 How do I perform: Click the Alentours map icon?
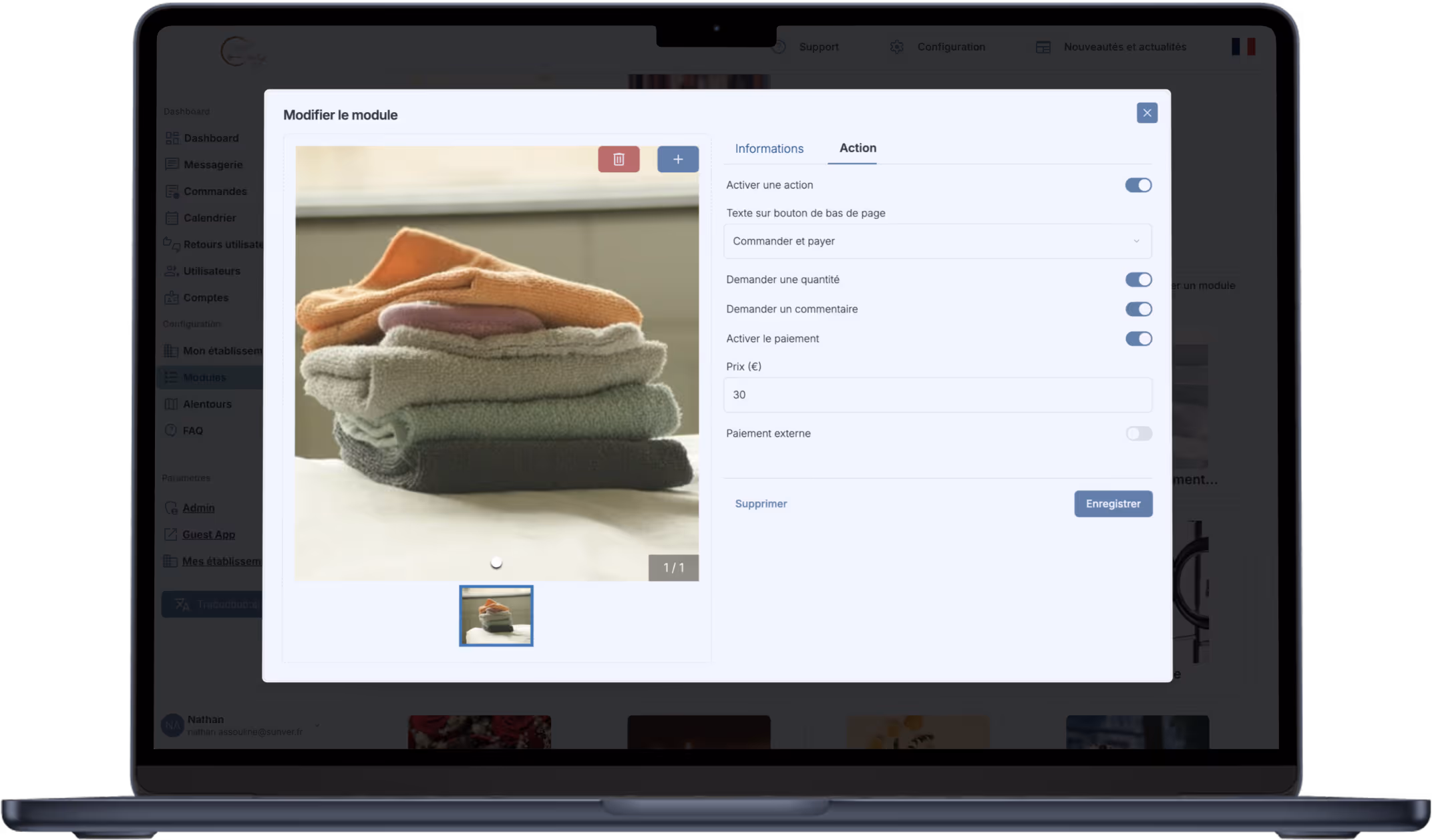[x=171, y=404]
